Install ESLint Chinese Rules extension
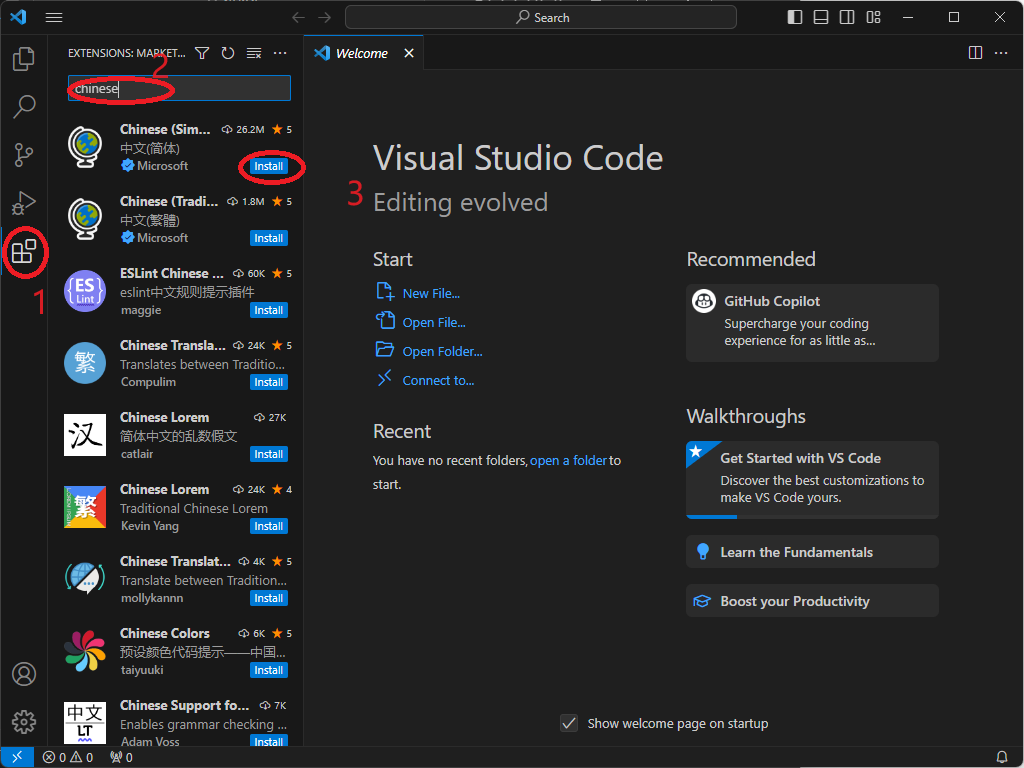Viewport: 1024px width, 768px height. click(269, 310)
